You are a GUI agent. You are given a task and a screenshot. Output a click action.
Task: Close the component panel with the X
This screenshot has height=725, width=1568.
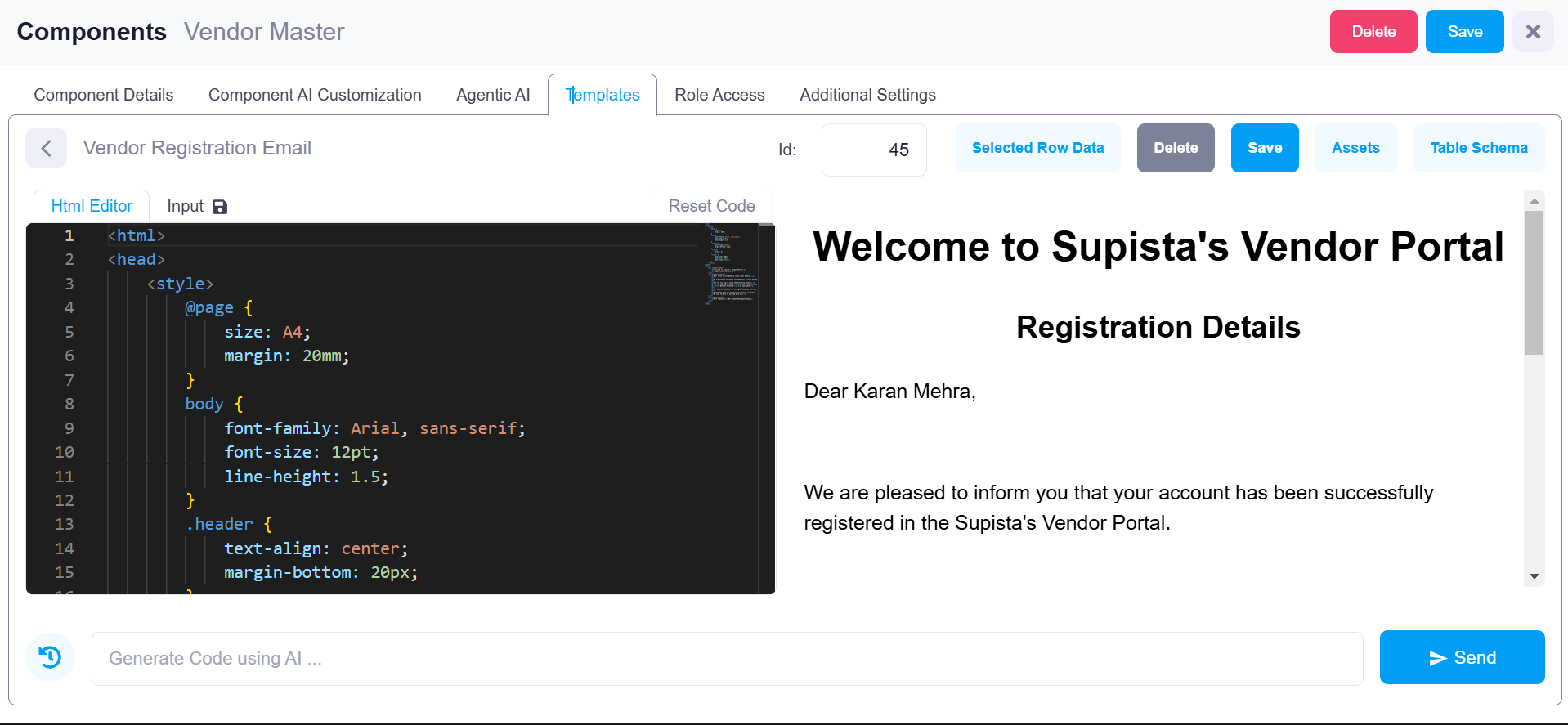pos(1533,32)
